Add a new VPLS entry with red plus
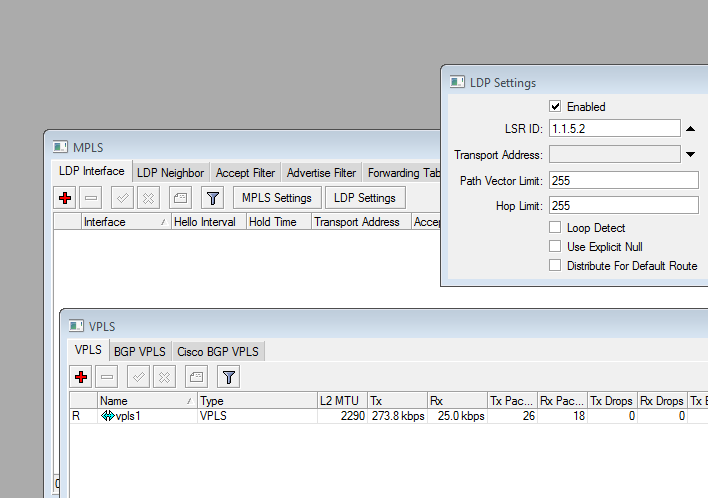 click(x=81, y=377)
